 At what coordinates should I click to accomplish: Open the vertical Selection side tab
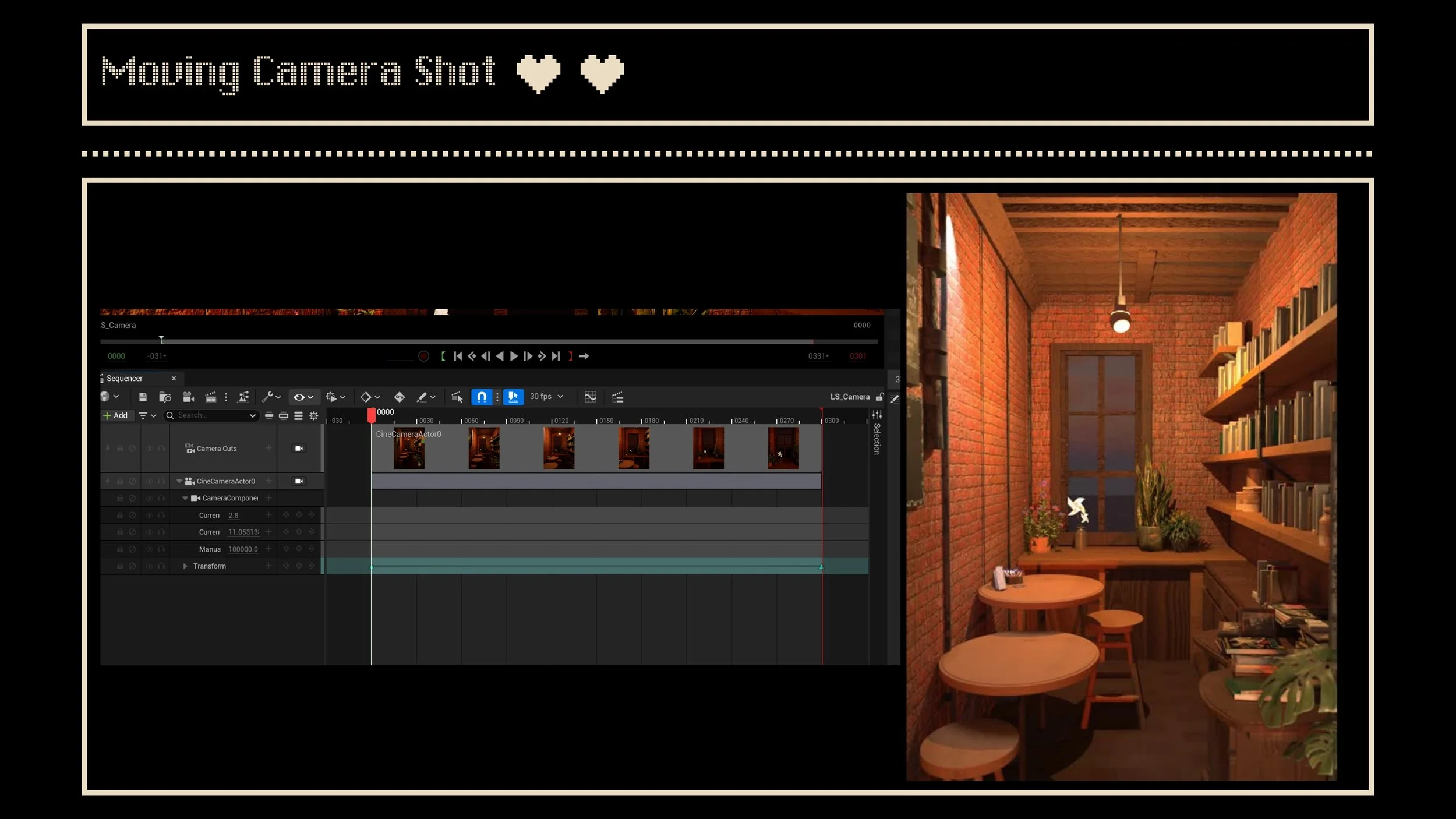pos(877,438)
